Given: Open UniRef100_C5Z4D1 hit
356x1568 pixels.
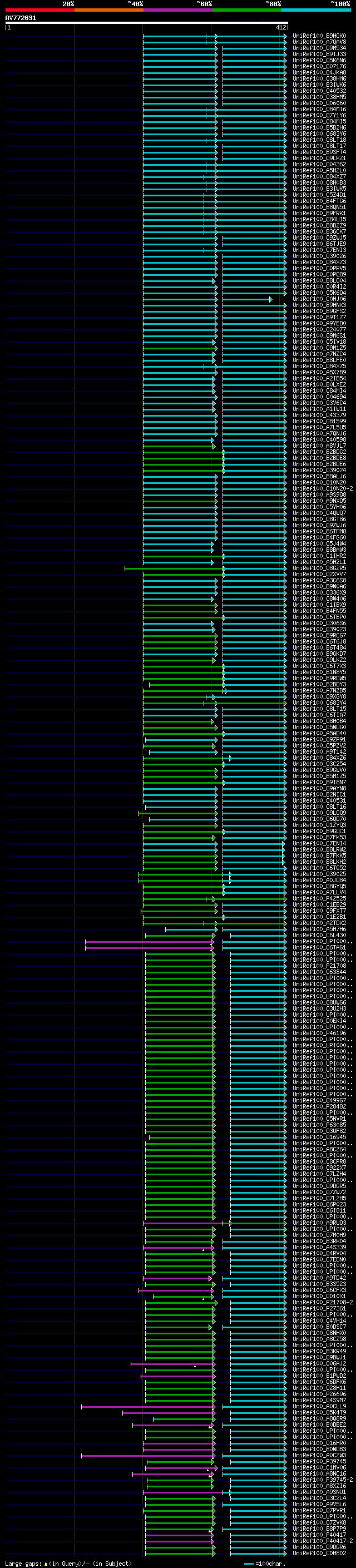Looking at the screenshot, I should pos(319,195).
